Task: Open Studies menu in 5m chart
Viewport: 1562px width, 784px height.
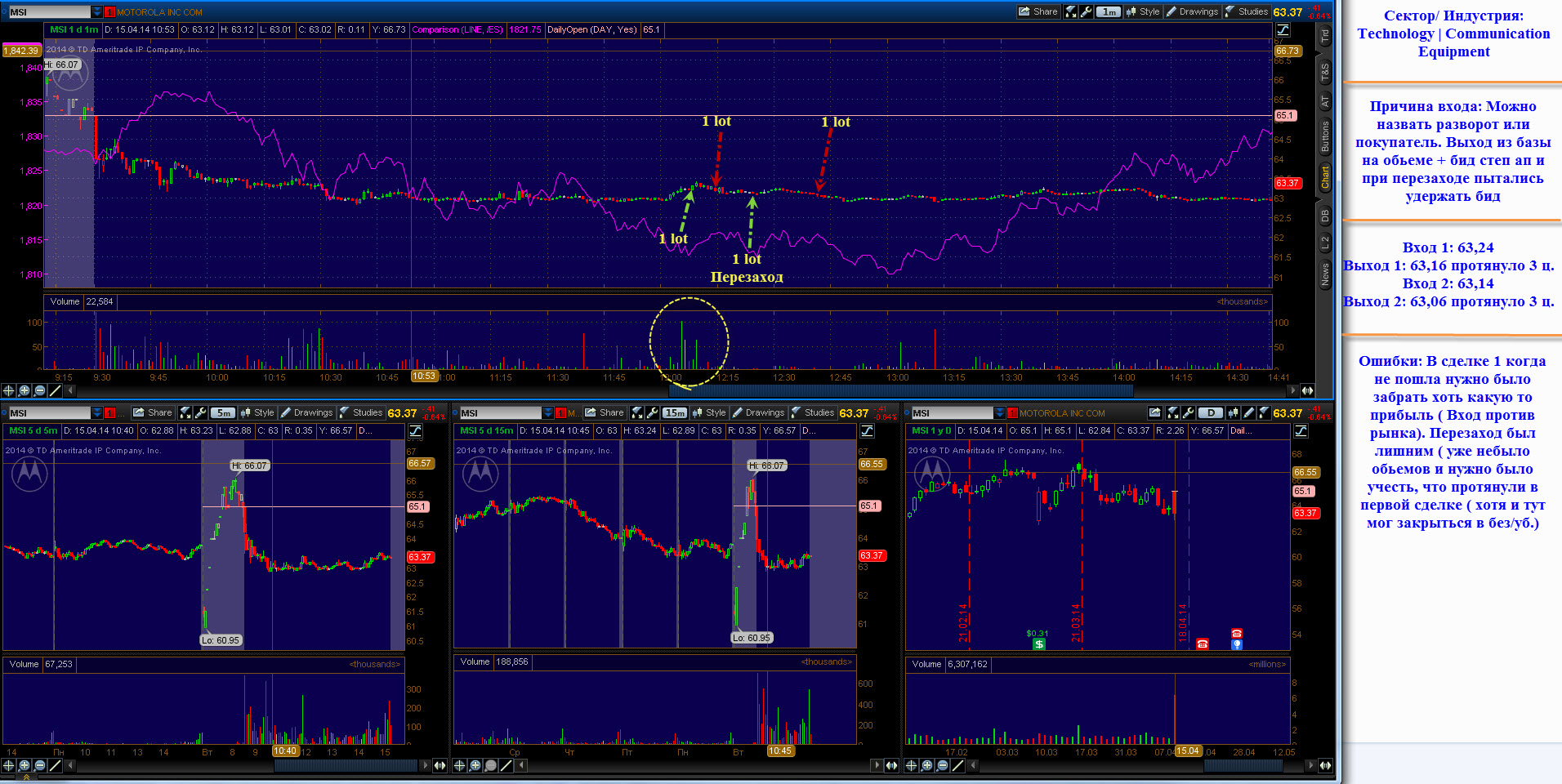Action: [x=360, y=412]
